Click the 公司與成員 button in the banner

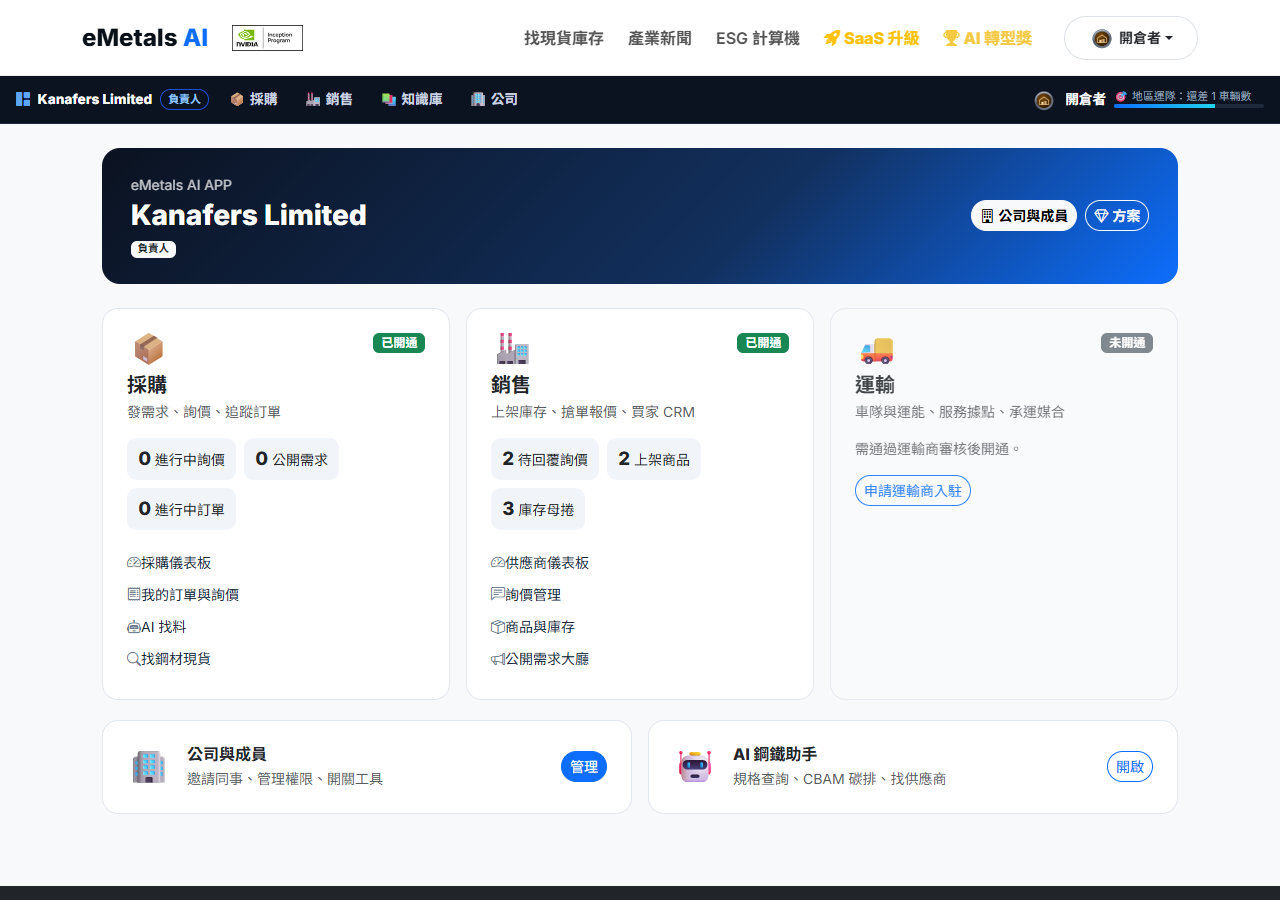coord(1024,215)
